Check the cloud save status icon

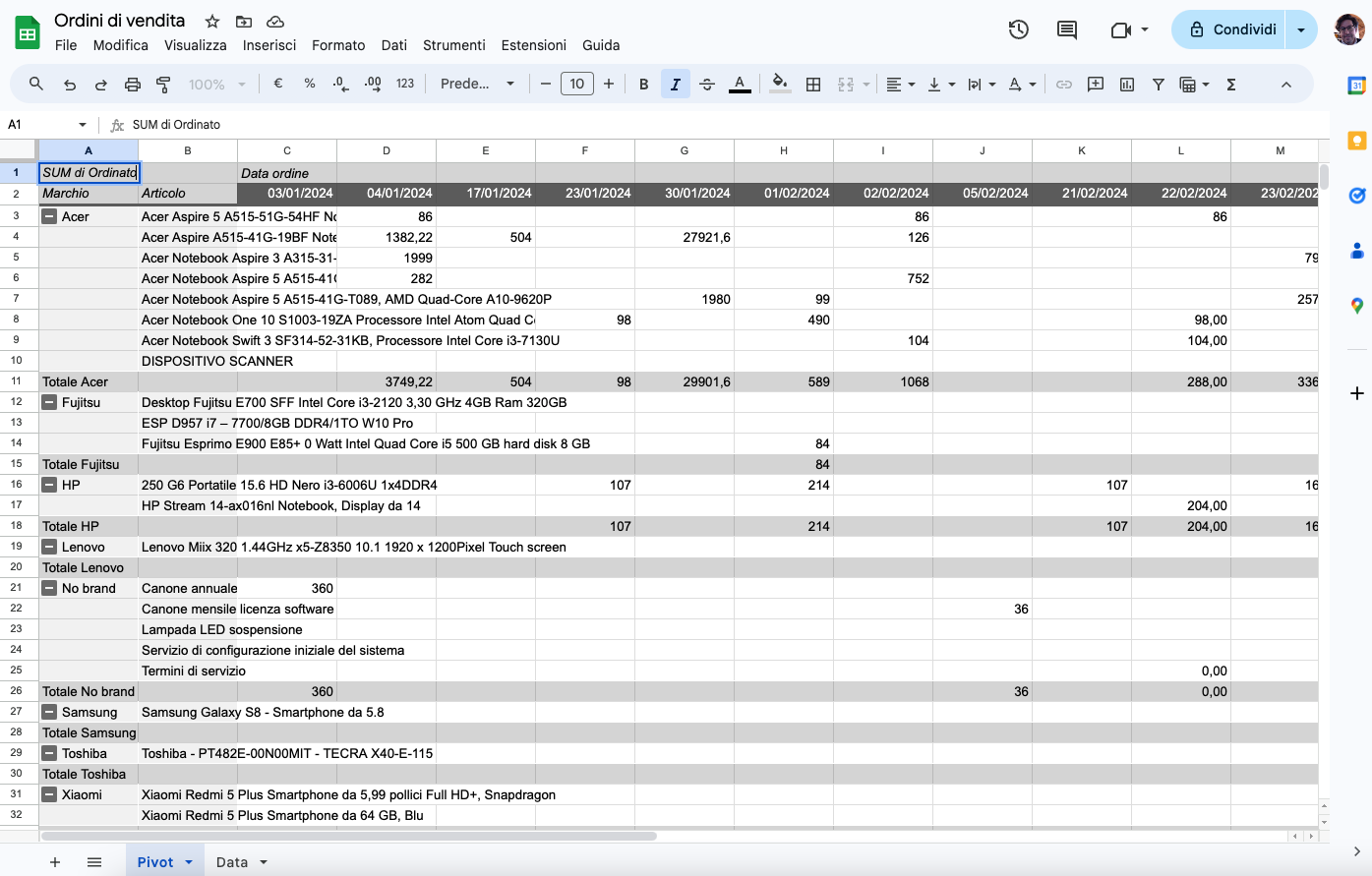[x=275, y=22]
